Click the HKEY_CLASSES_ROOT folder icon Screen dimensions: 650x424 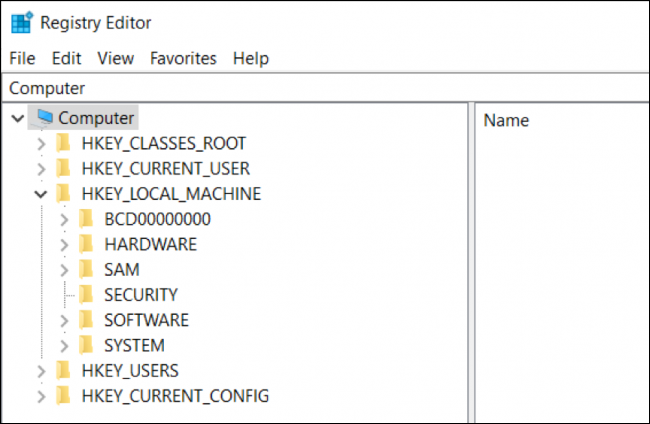tap(64, 143)
